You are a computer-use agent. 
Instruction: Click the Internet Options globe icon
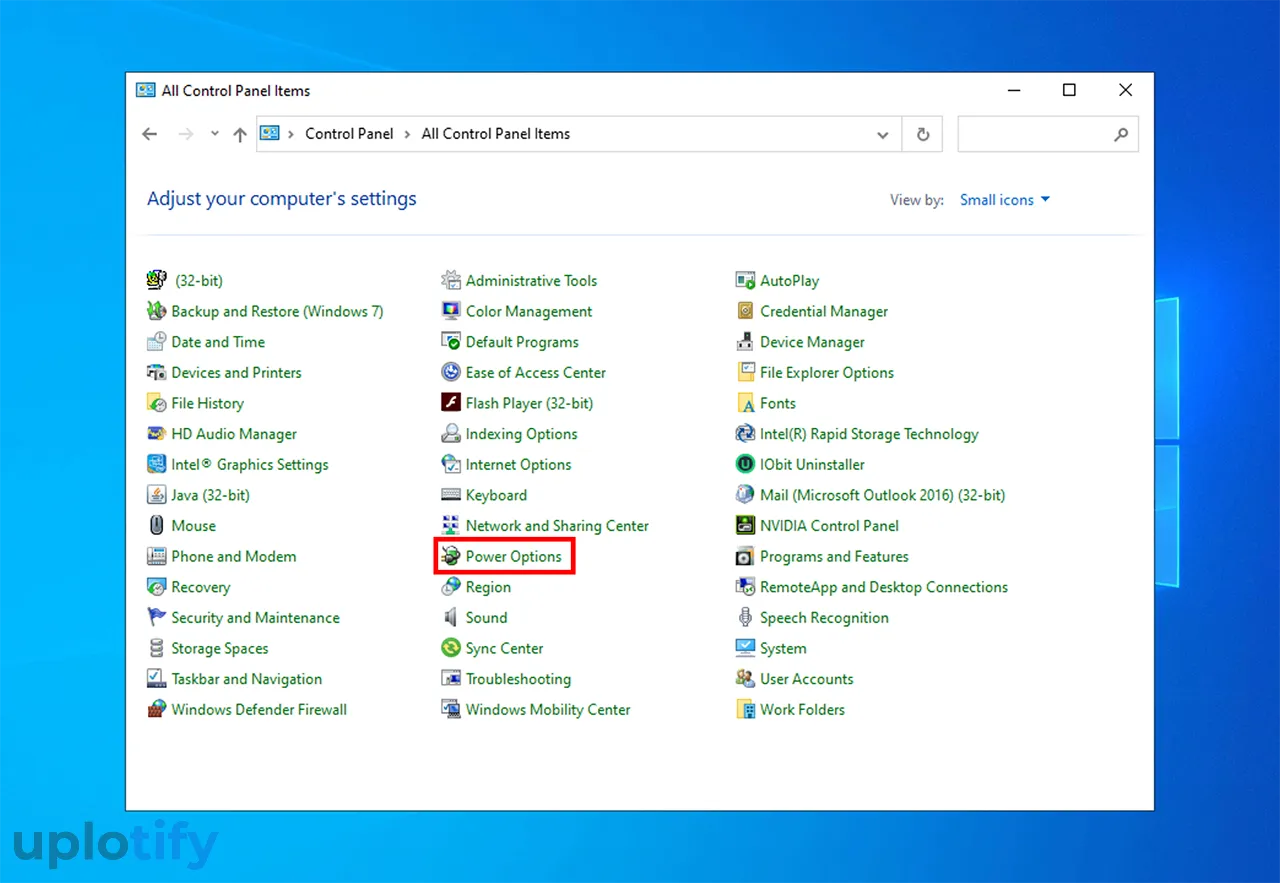pyautogui.click(x=451, y=465)
